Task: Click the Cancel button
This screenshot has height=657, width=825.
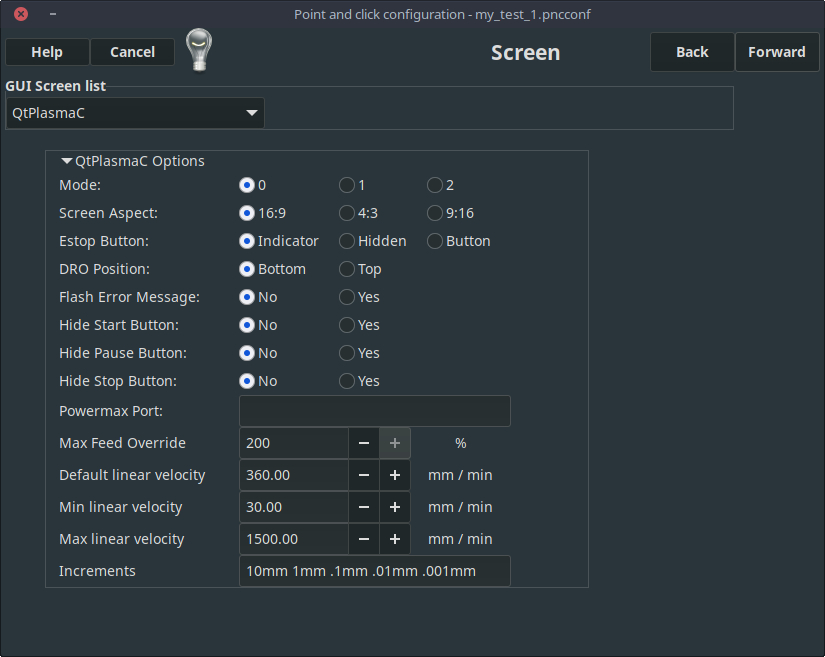Action: pos(132,51)
